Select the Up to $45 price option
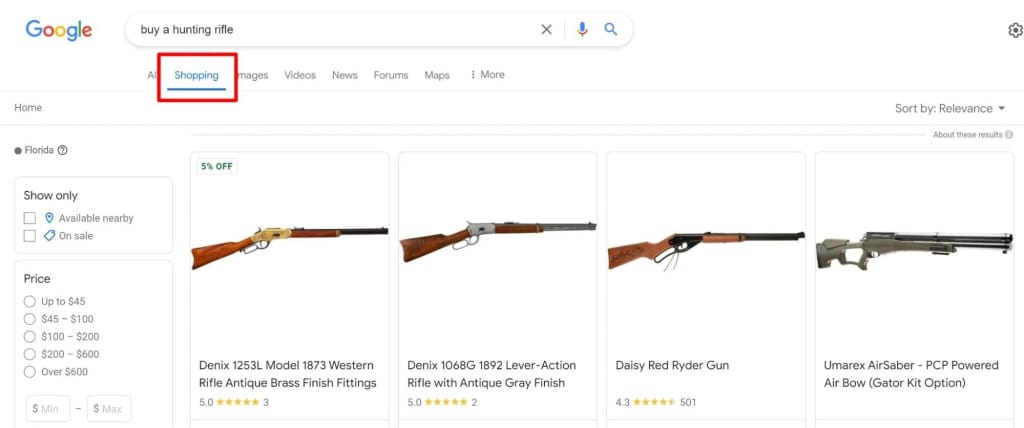Viewport: 1024px width, 428px height. coord(30,302)
